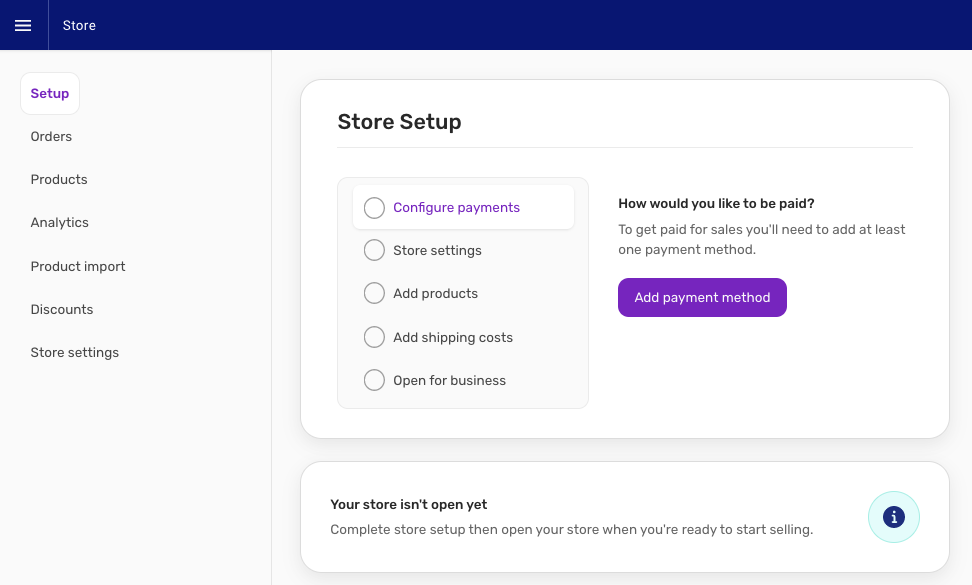Open the Setup sidebar tab
Viewport: 972px width, 585px height.
click(50, 94)
